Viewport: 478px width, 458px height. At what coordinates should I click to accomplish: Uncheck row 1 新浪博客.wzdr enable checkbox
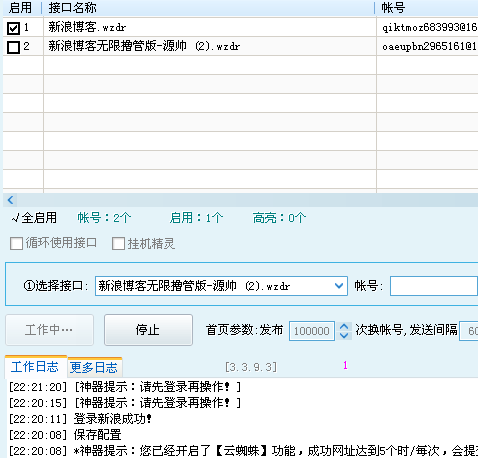tap(13, 28)
